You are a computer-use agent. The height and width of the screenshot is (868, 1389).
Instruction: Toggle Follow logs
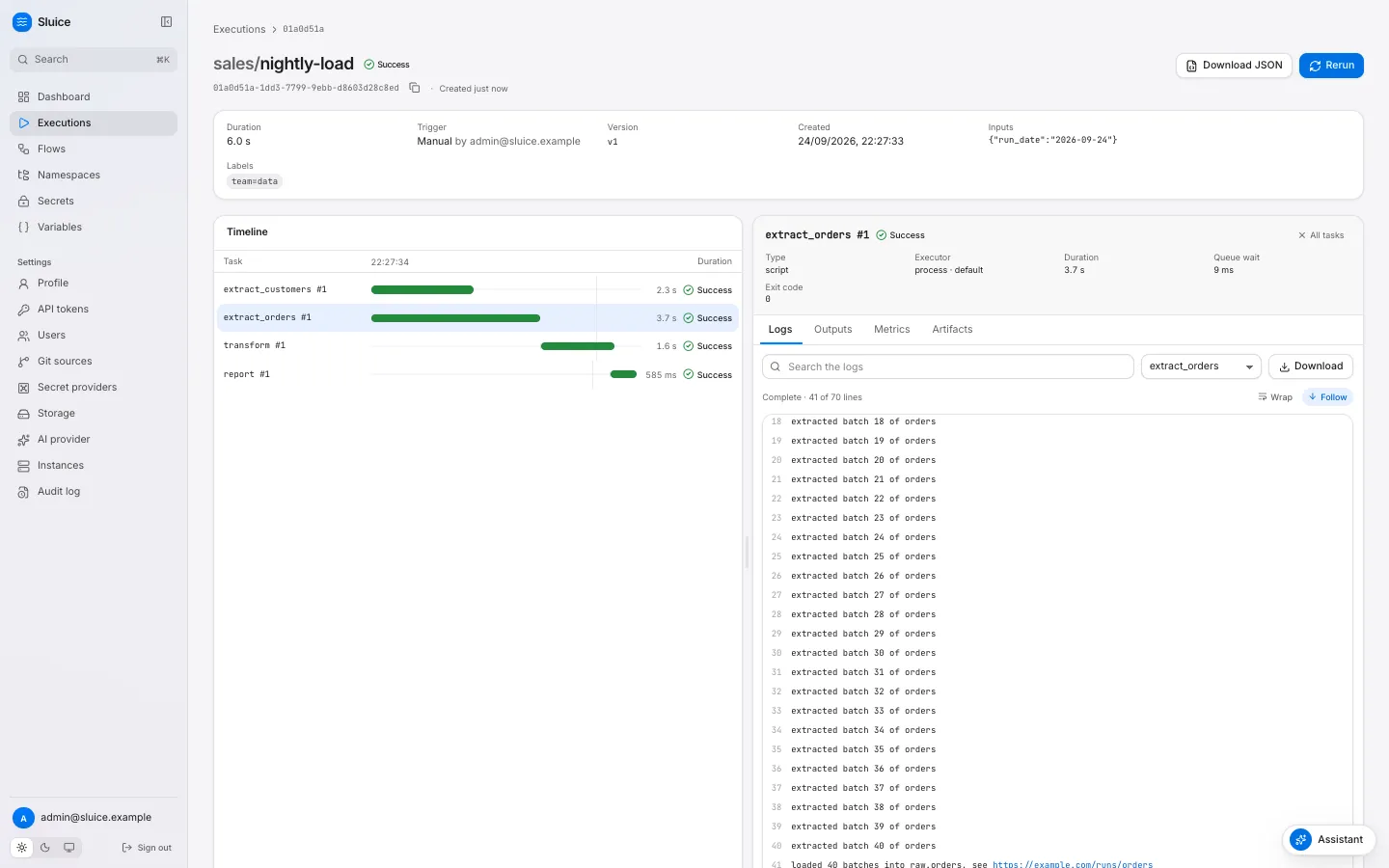point(1328,397)
